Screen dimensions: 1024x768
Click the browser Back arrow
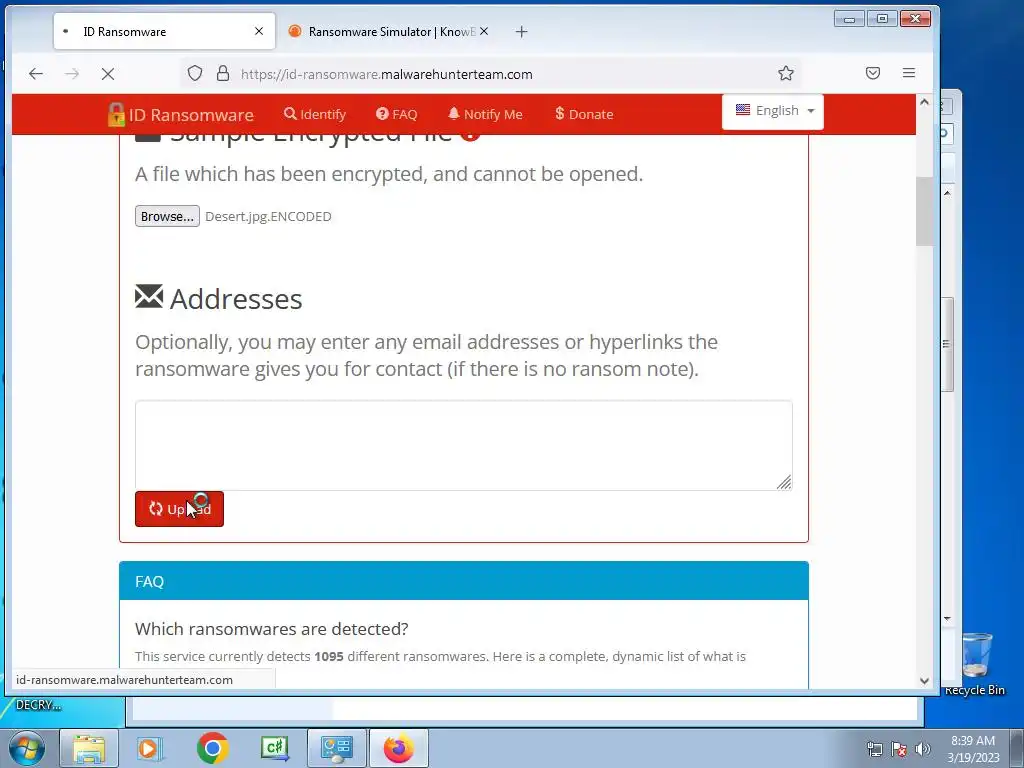coord(36,74)
